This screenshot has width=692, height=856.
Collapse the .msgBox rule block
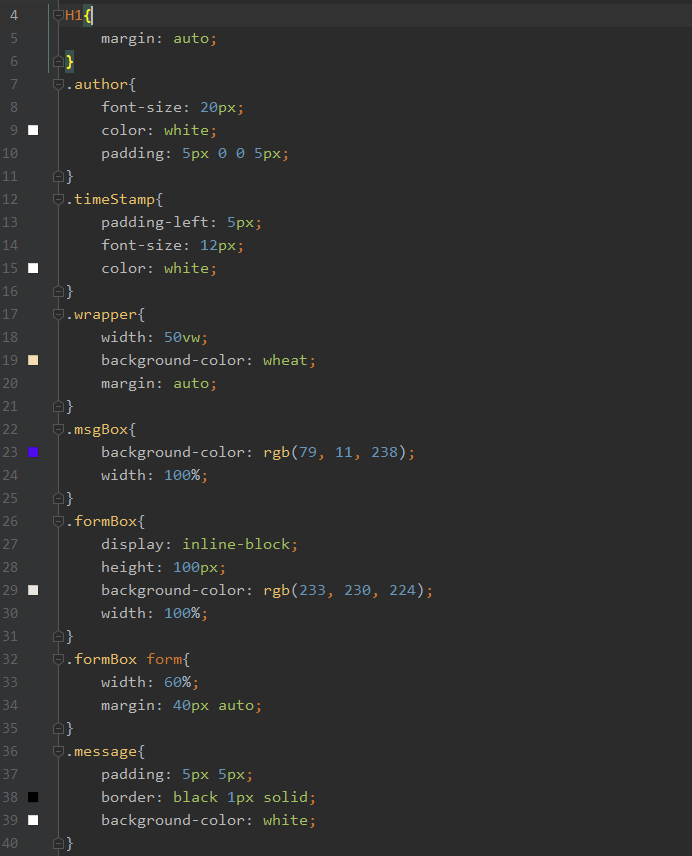[58, 430]
